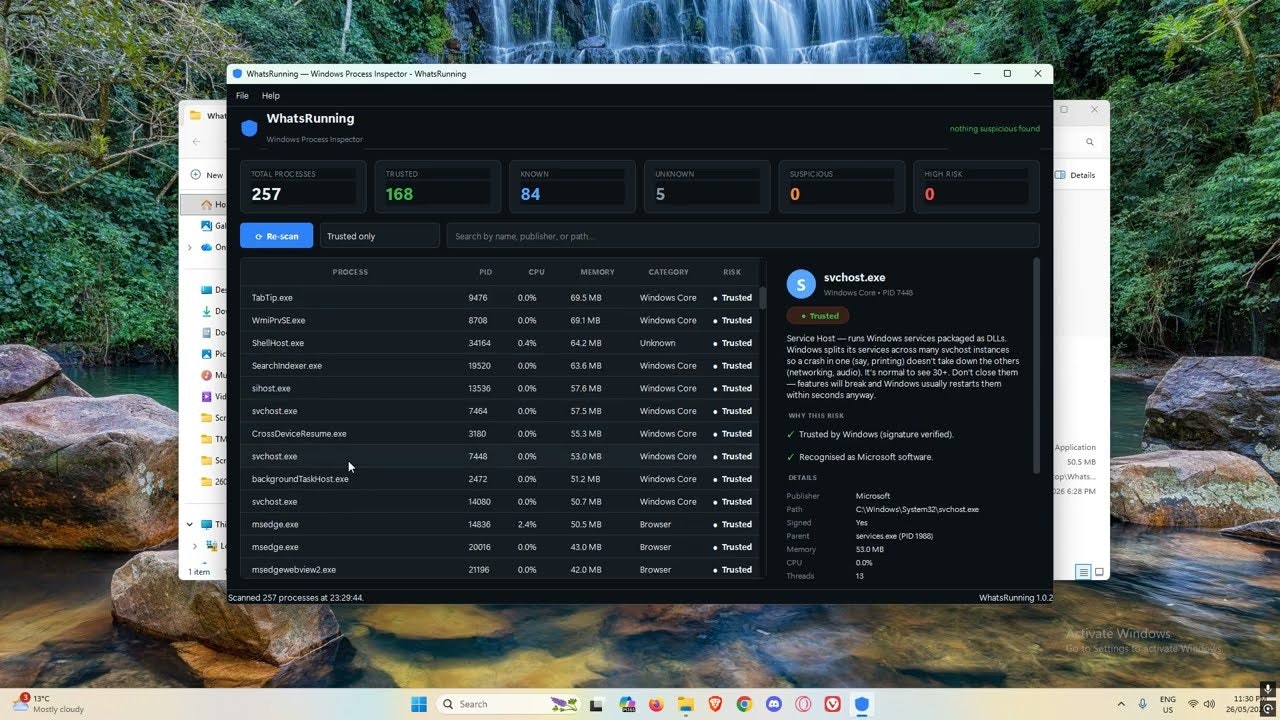Image resolution: width=1280 pixels, height=720 pixels.
Task: Click the details panel vertical scrollbar
Action: tap(1036, 365)
